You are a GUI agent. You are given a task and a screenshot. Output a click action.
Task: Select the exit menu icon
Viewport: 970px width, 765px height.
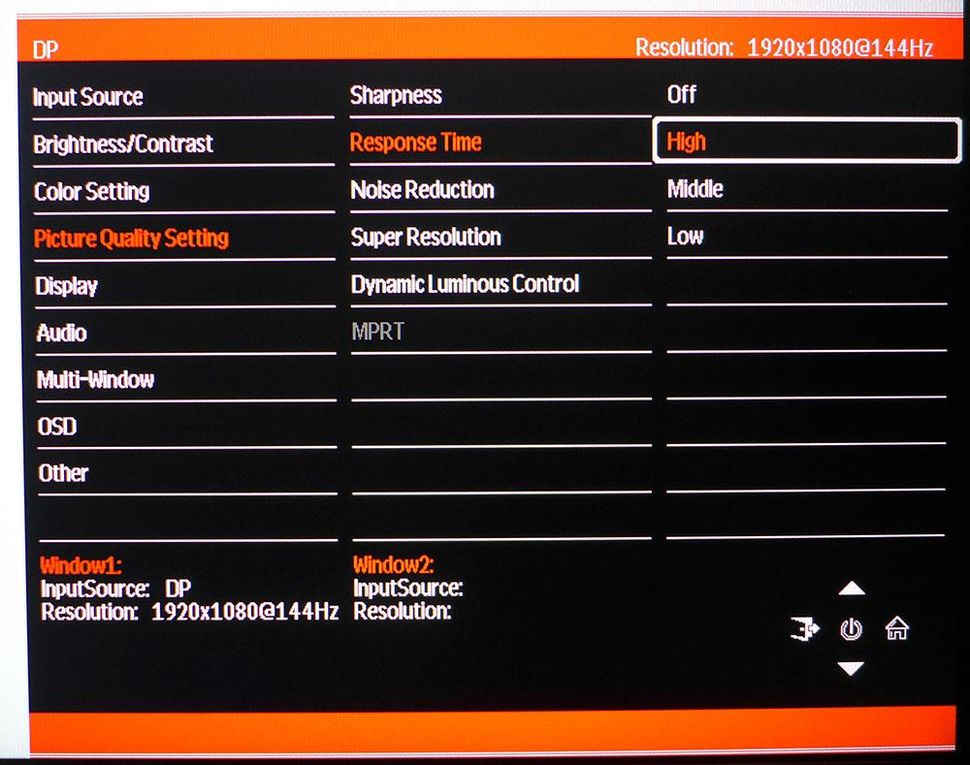[x=805, y=630]
